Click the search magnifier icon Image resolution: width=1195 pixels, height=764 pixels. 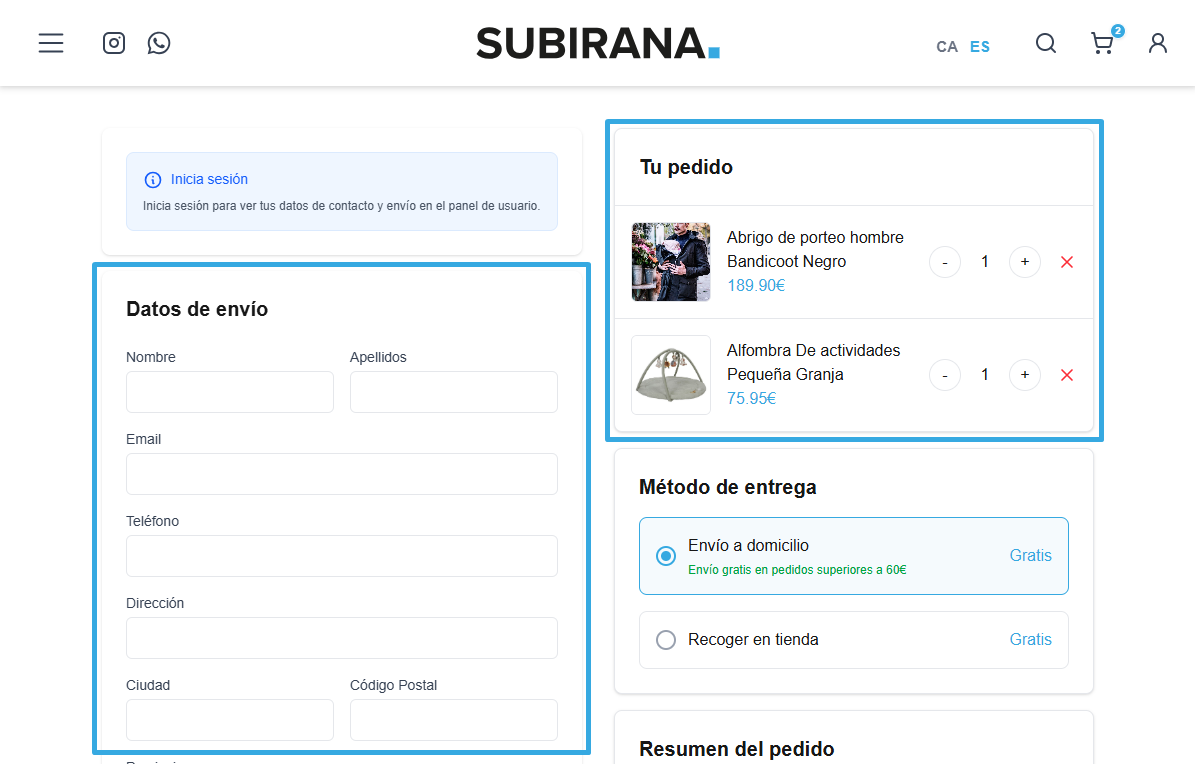tap(1045, 43)
